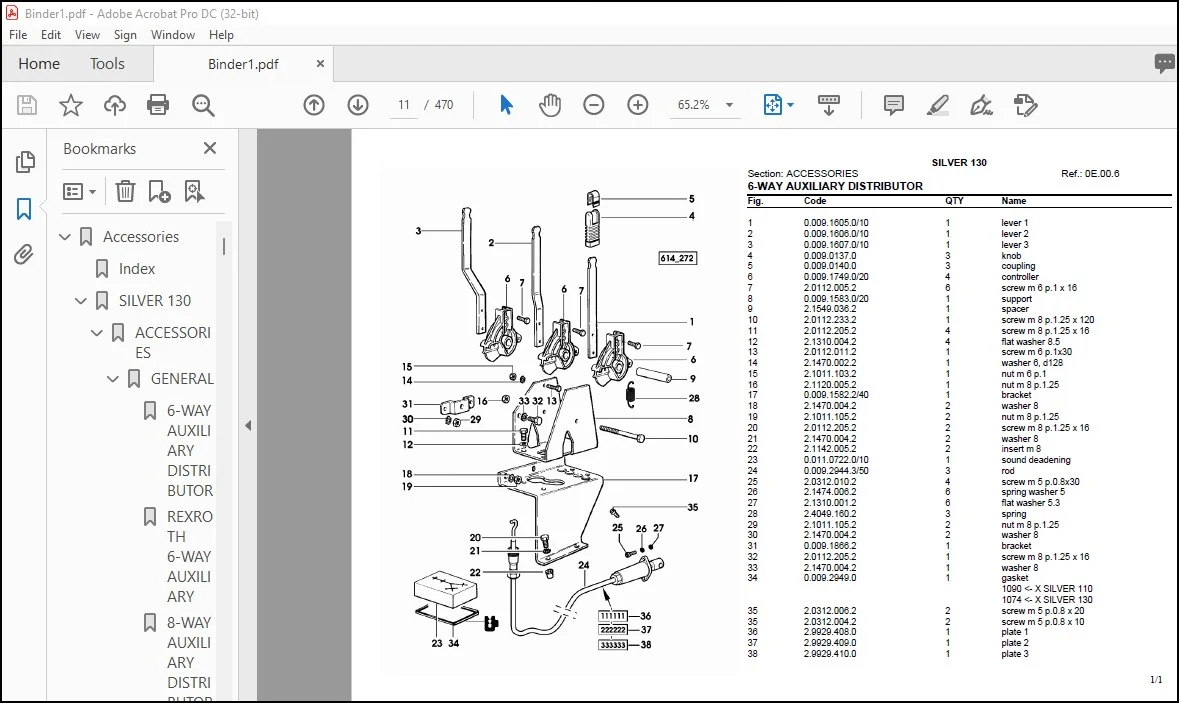Screen dimensions: 1179x703
Task: Click the 65.2% zoom value field
Action: click(x=693, y=105)
